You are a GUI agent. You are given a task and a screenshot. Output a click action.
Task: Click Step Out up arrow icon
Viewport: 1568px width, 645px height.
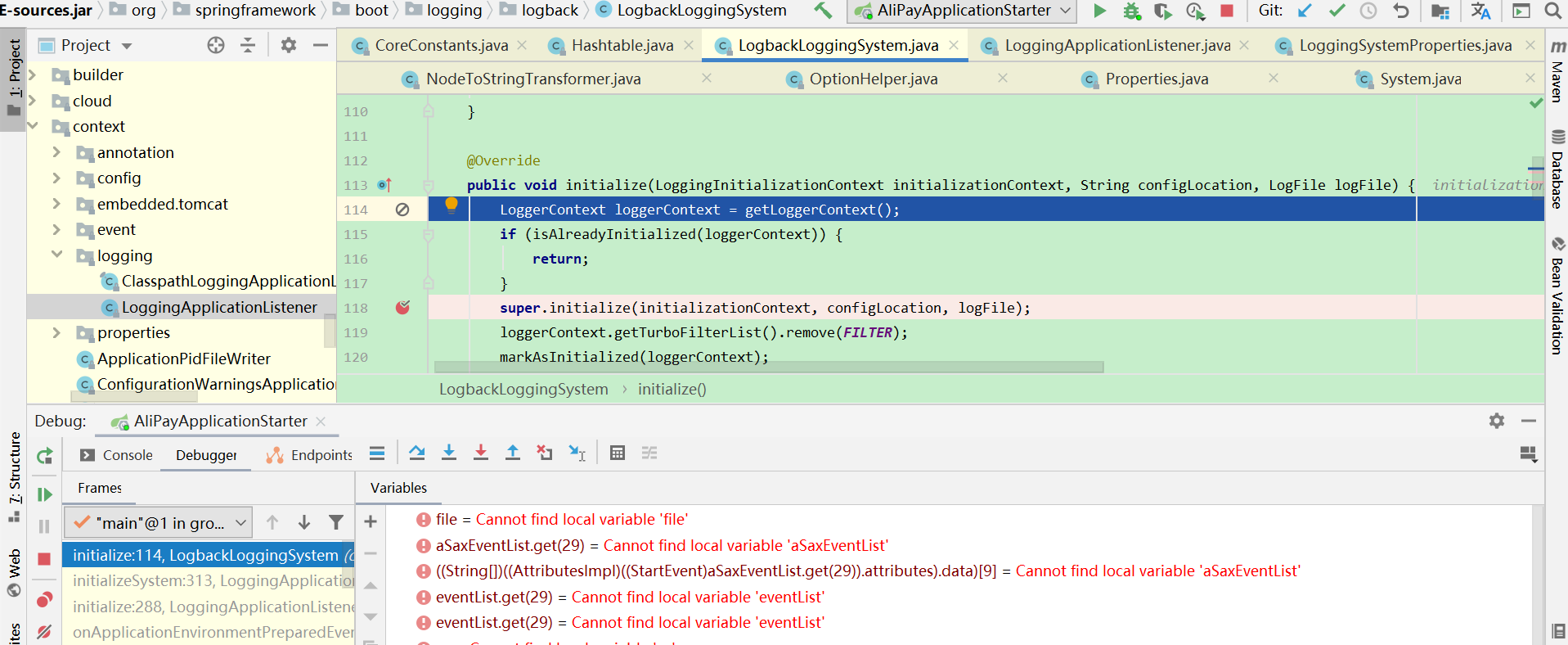point(513,453)
